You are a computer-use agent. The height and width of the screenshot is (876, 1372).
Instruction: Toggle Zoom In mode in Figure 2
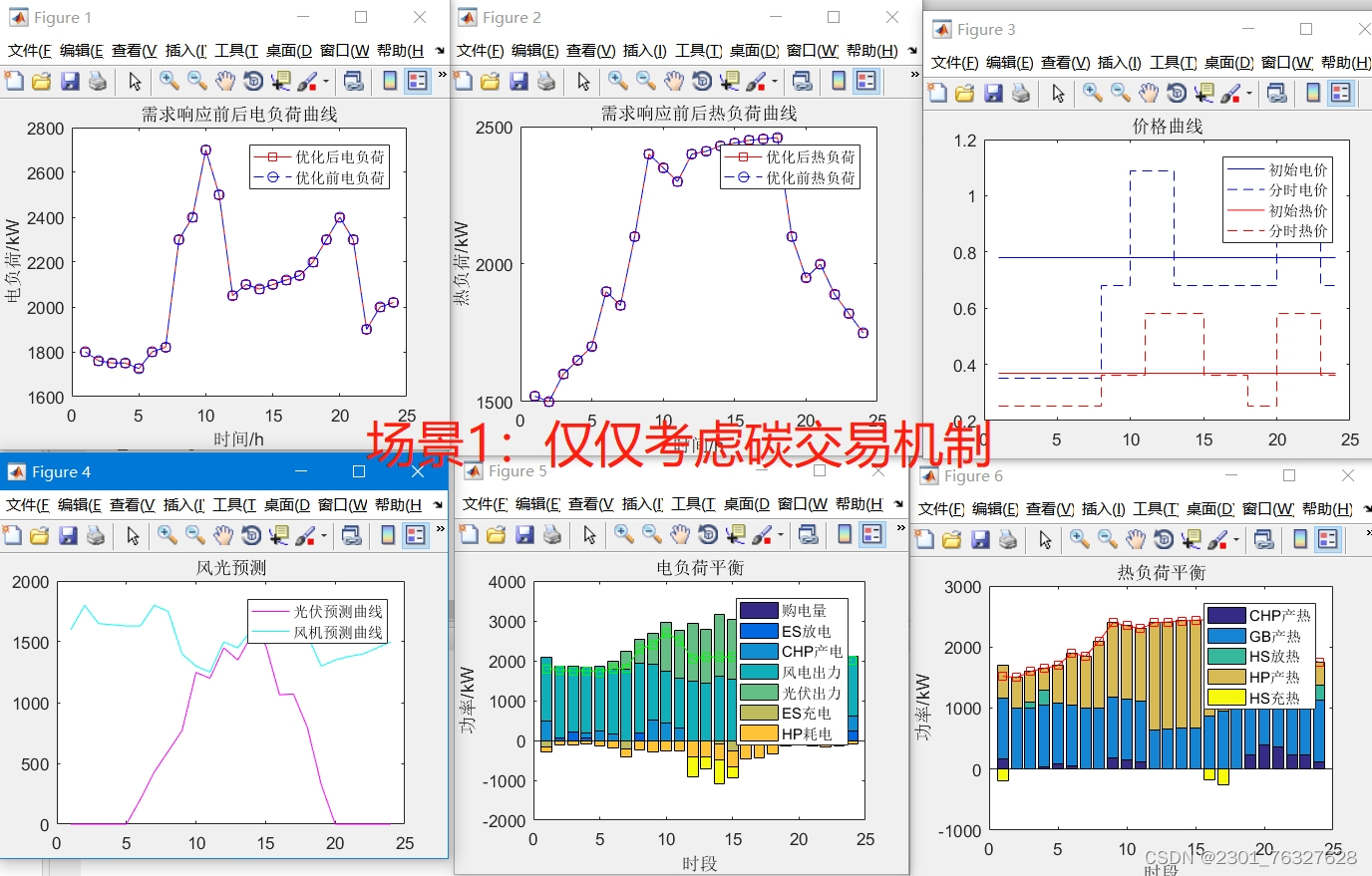point(618,81)
